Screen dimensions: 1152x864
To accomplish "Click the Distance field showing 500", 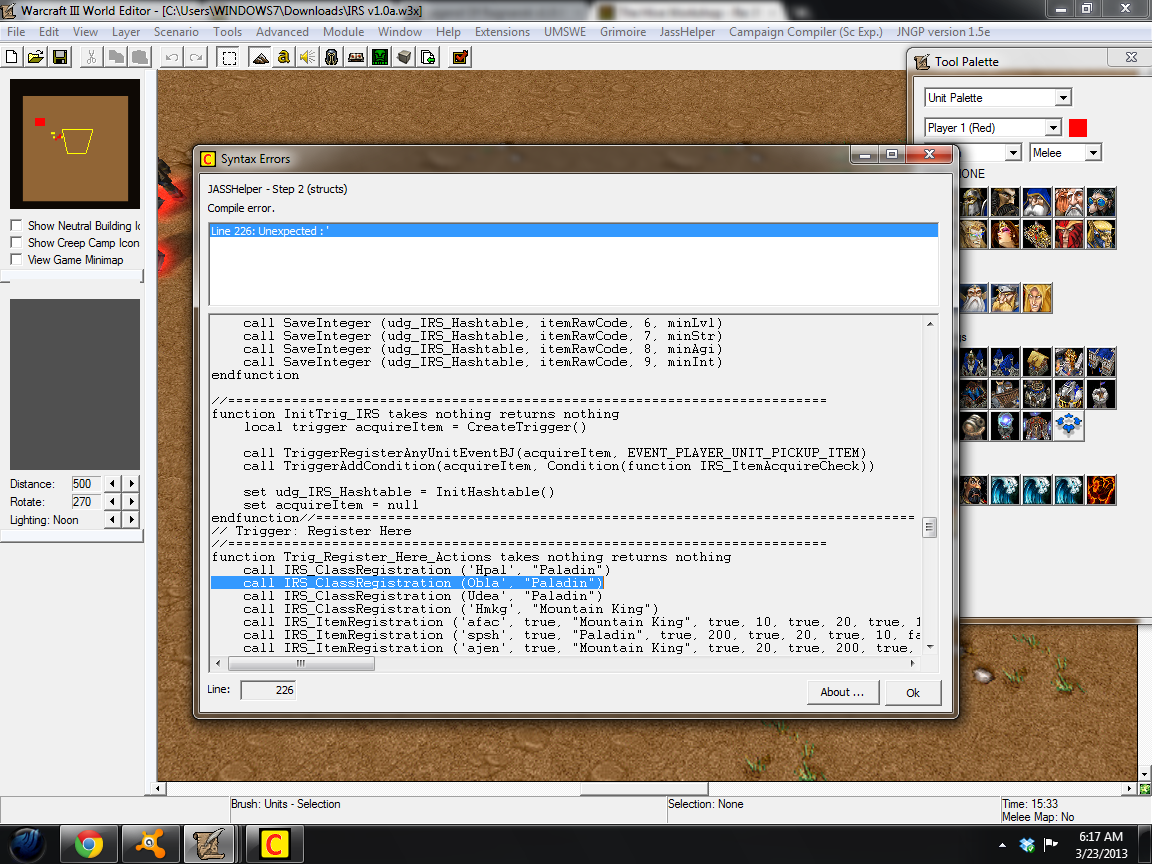I will tap(86, 483).
